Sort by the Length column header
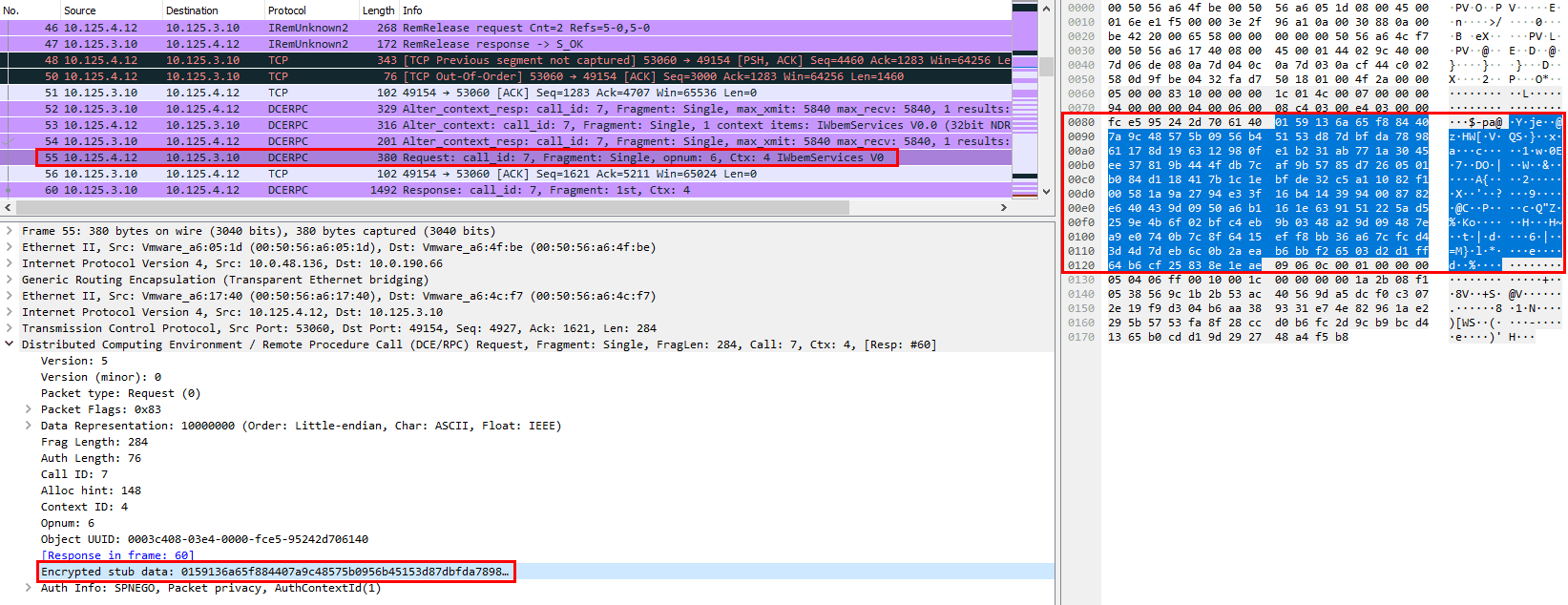Image resolution: width=1568 pixels, height=605 pixels. coord(378,10)
